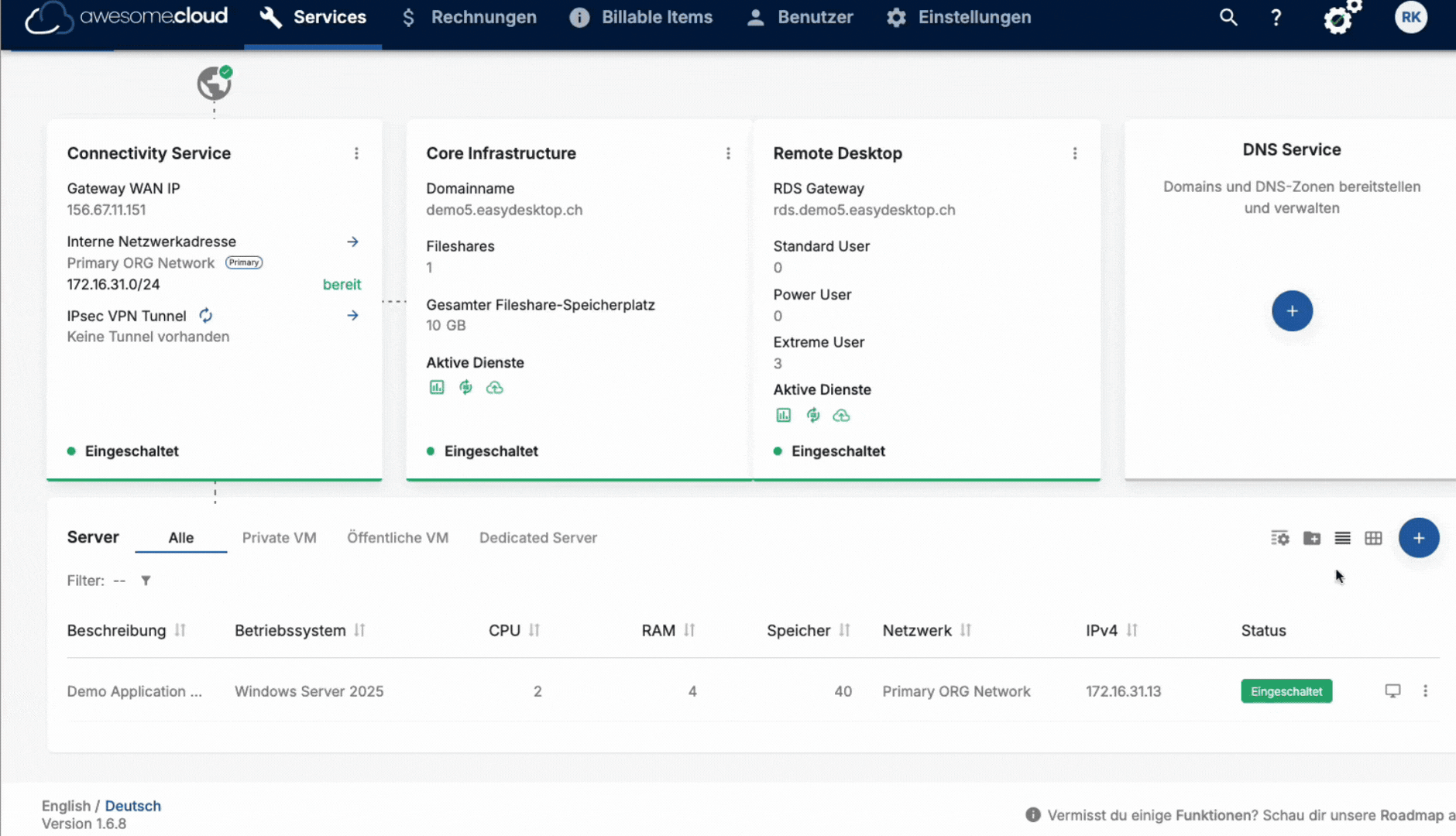This screenshot has height=836, width=1456.
Task: Open Remote Desktop three-dot menu
Action: [x=1075, y=153]
